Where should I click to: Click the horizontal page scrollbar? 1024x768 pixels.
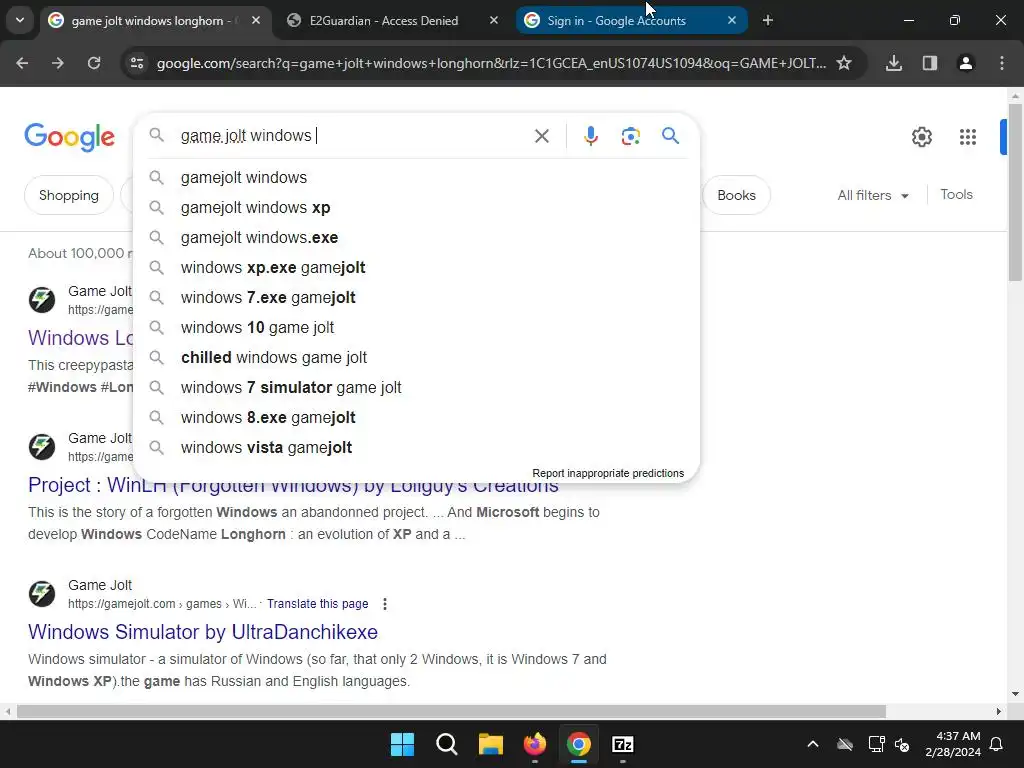tap(451, 711)
